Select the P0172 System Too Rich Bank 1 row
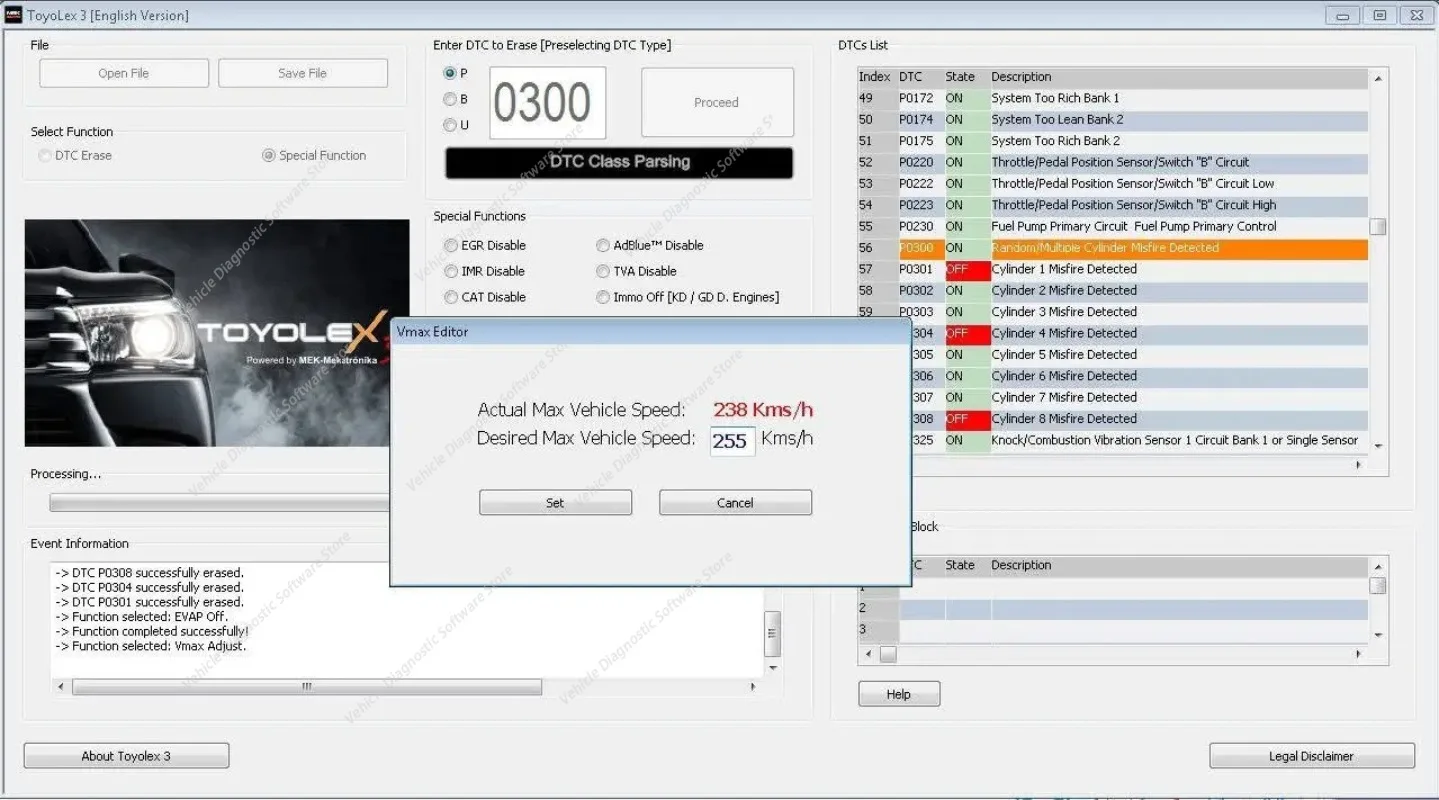Screen dimensions: 1439x800 (1112, 98)
